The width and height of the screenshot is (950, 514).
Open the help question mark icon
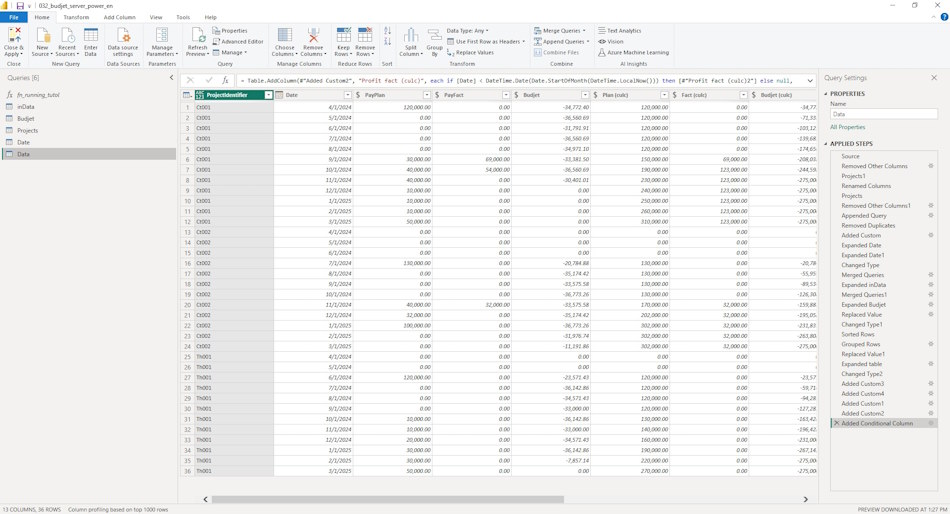click(x=944, y=17)
